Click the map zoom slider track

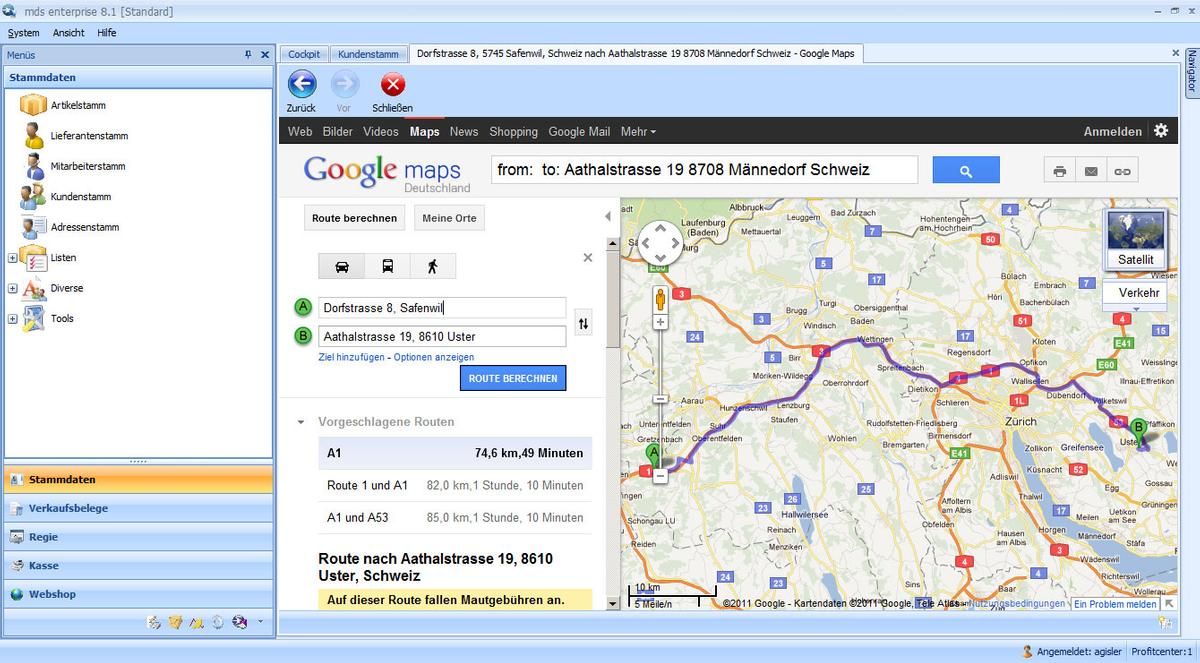click(660, 399)
